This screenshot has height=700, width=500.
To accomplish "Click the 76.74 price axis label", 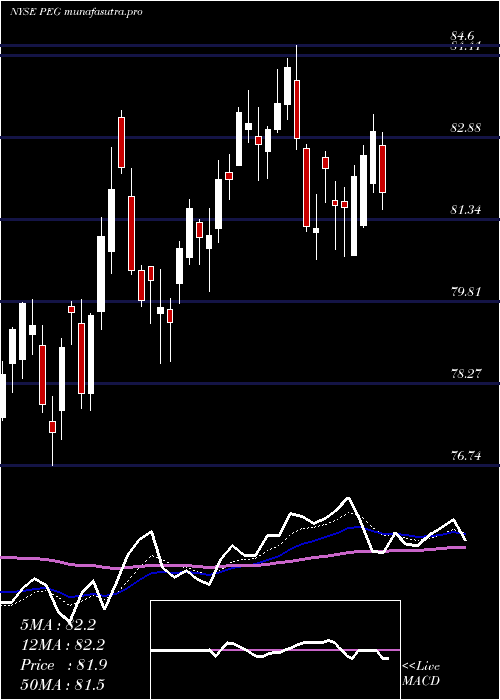I will coord(466,455).
